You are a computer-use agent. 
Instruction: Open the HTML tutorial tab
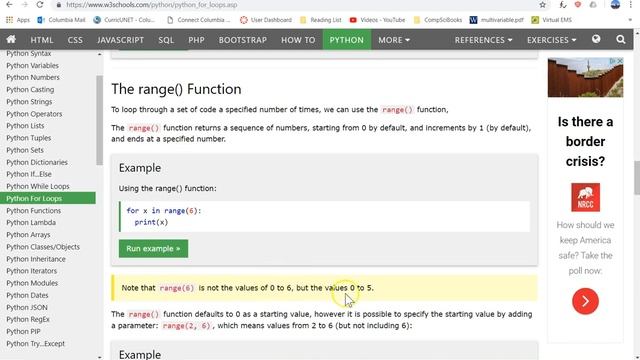[x=42, y=40]
